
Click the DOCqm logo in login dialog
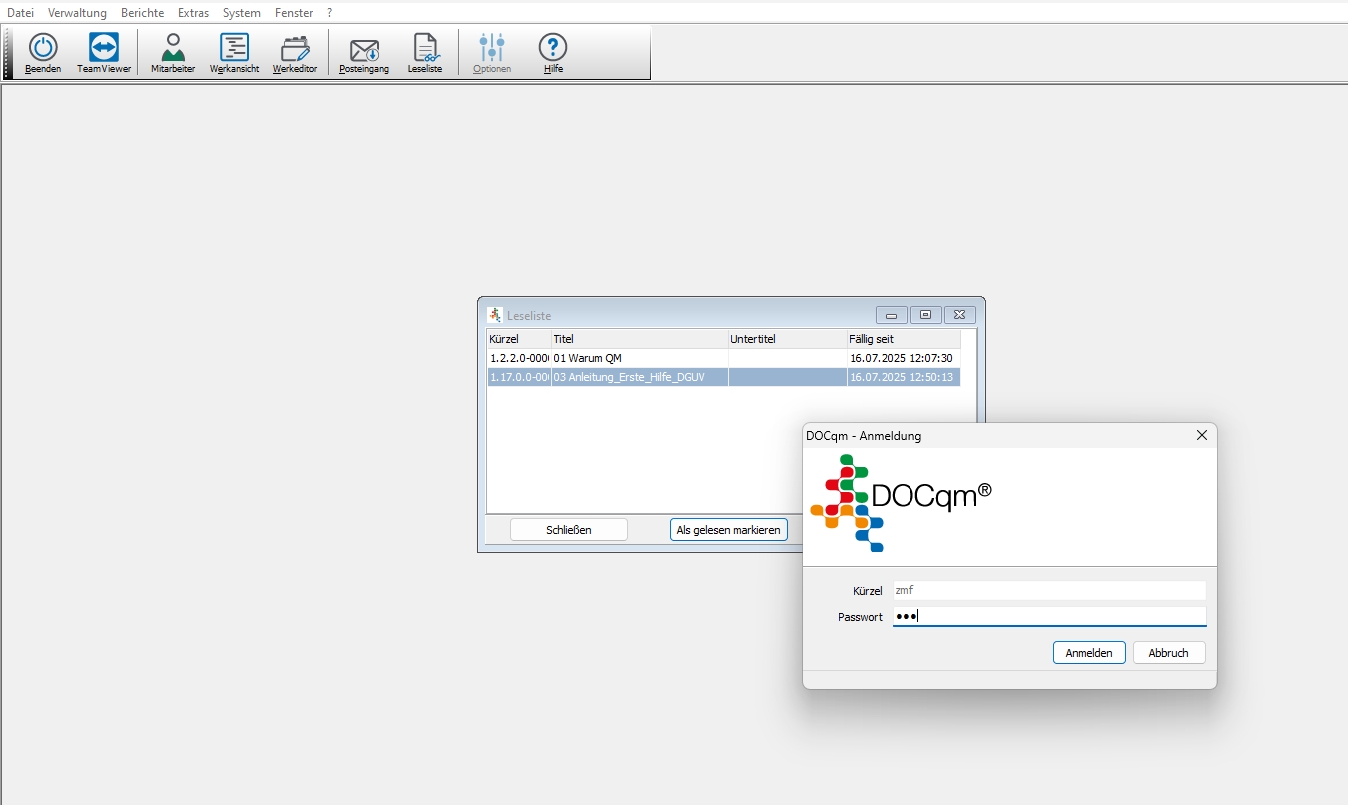(900, 503)
